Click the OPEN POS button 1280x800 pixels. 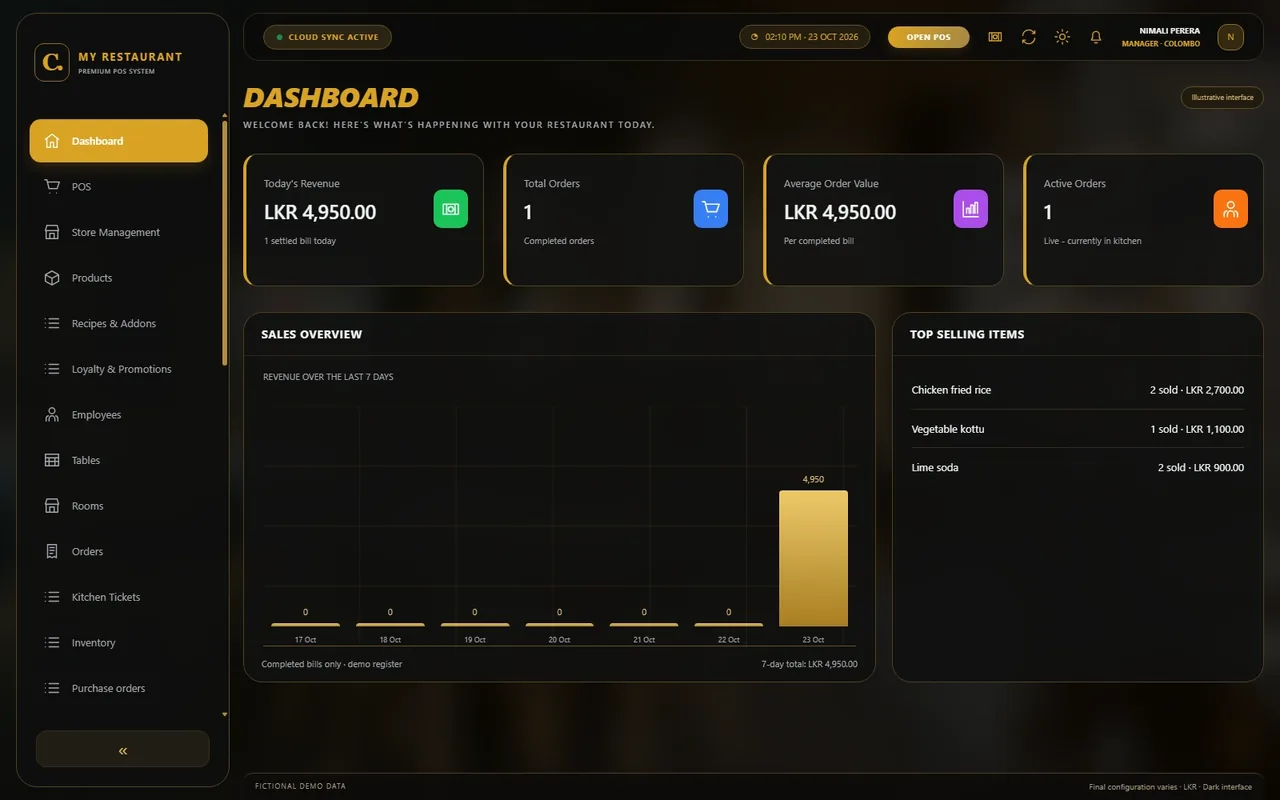click(929, 37)
